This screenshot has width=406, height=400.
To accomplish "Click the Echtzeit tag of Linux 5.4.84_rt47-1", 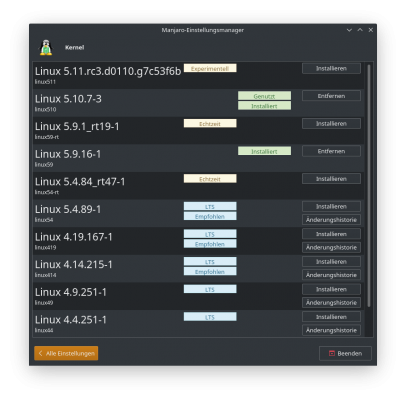I will [210, 179].
